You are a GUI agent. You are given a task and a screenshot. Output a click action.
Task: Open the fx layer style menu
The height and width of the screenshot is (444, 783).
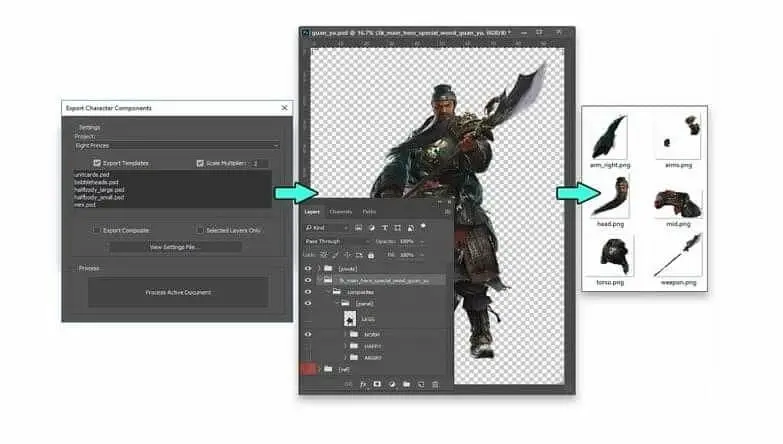[x=363, y=384]
